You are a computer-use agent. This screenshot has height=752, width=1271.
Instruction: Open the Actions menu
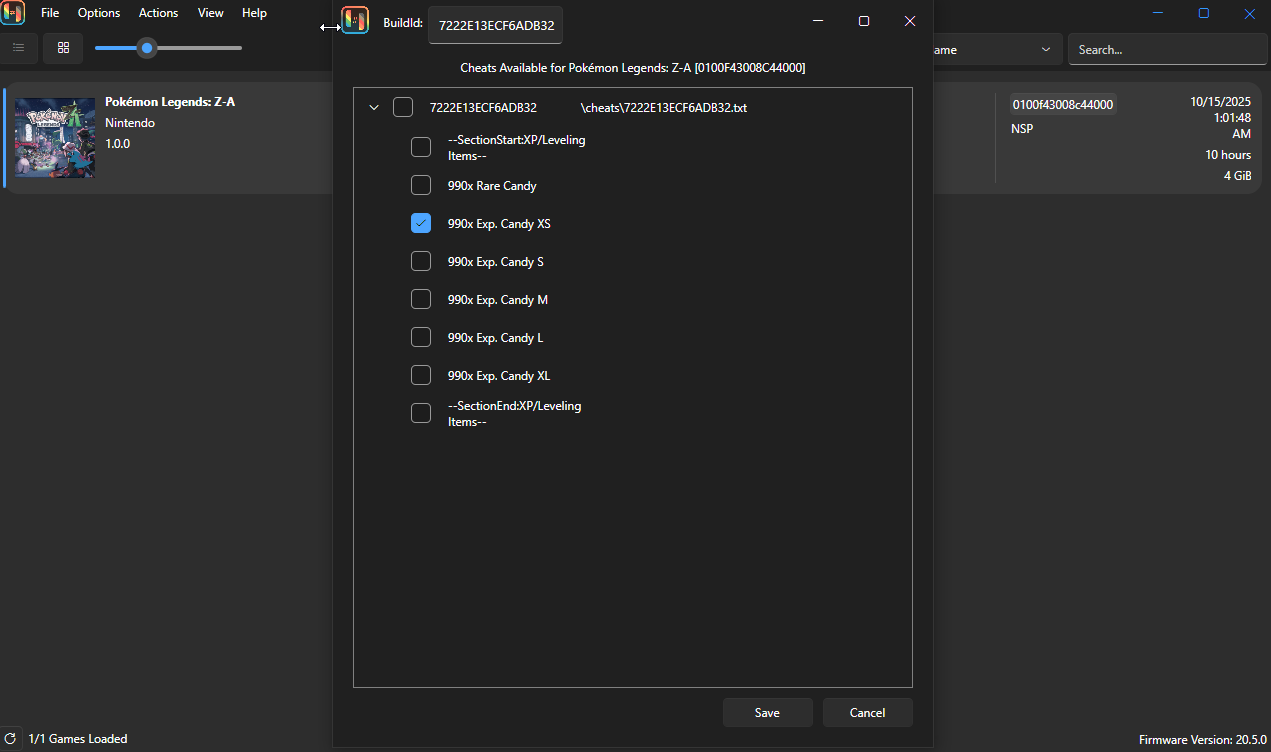[158, 13]
